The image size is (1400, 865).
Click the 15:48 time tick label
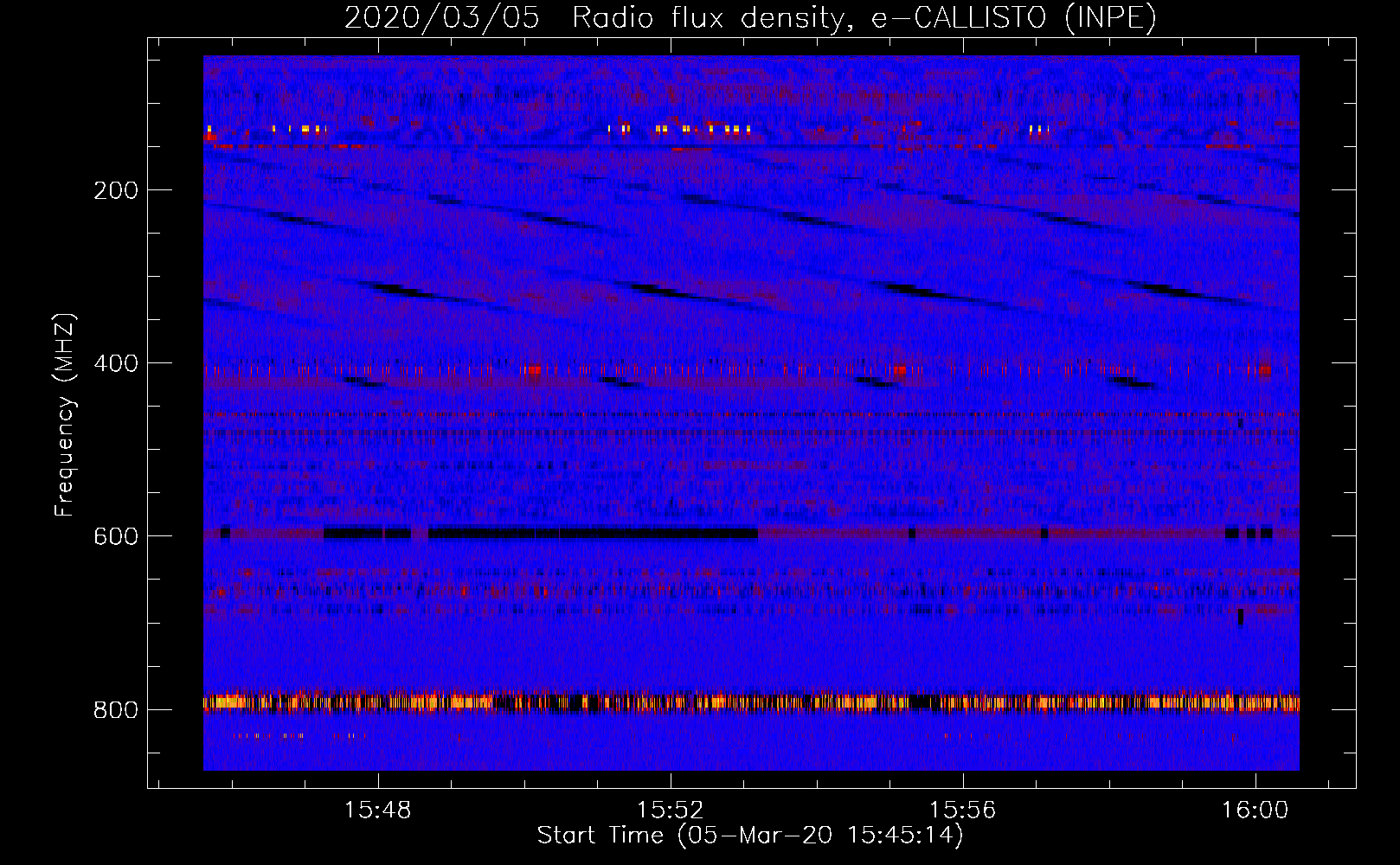point(377,811)
